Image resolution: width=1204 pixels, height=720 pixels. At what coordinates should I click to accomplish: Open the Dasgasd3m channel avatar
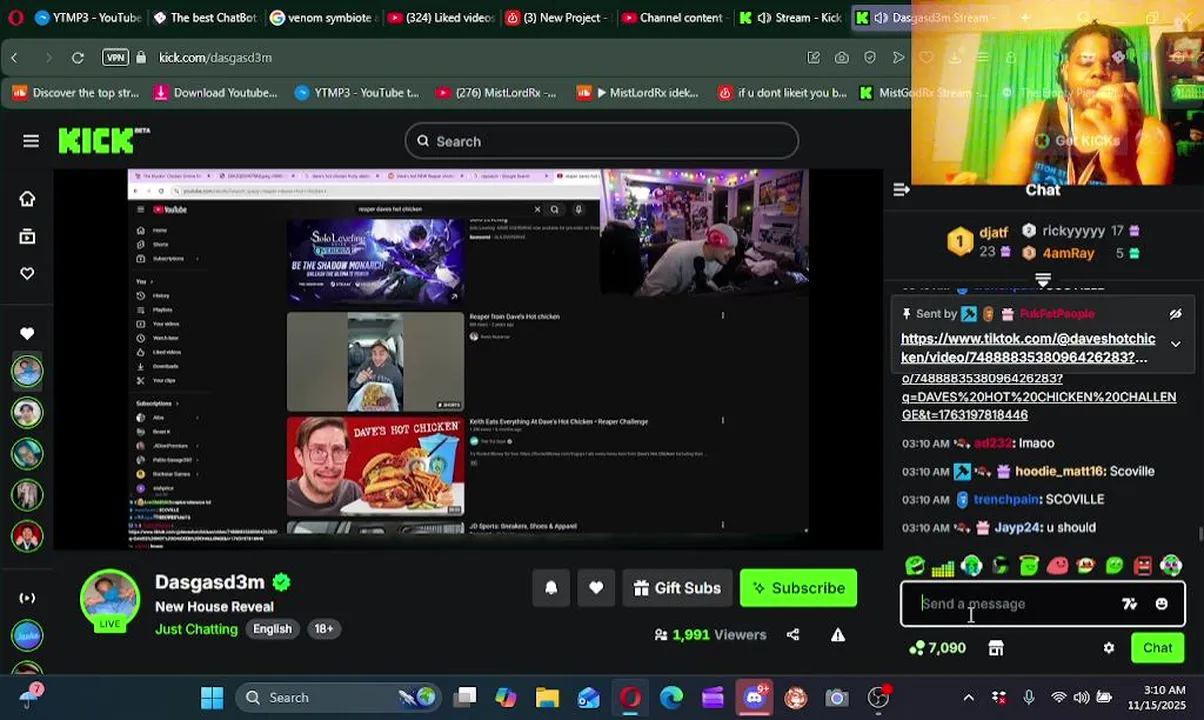point(110,598)
